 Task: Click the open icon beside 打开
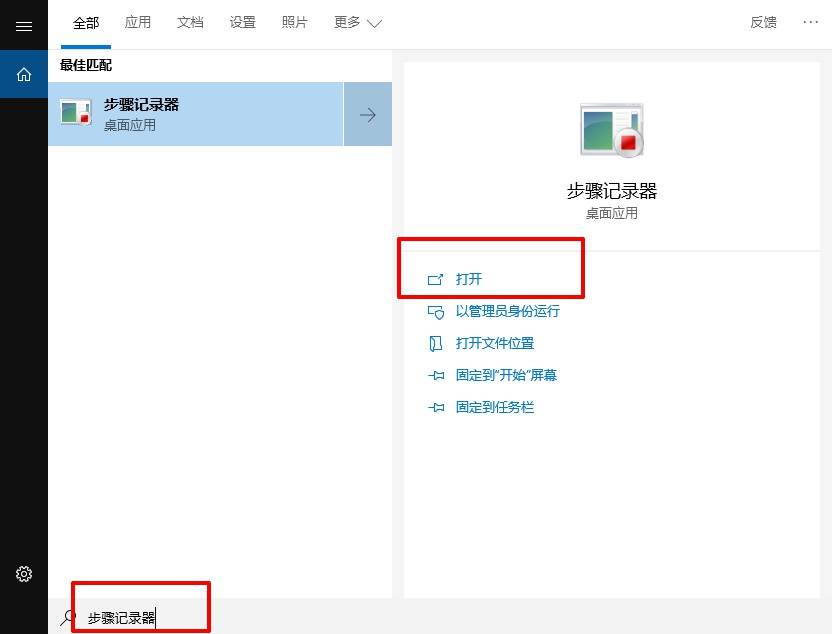pos(435,279)
